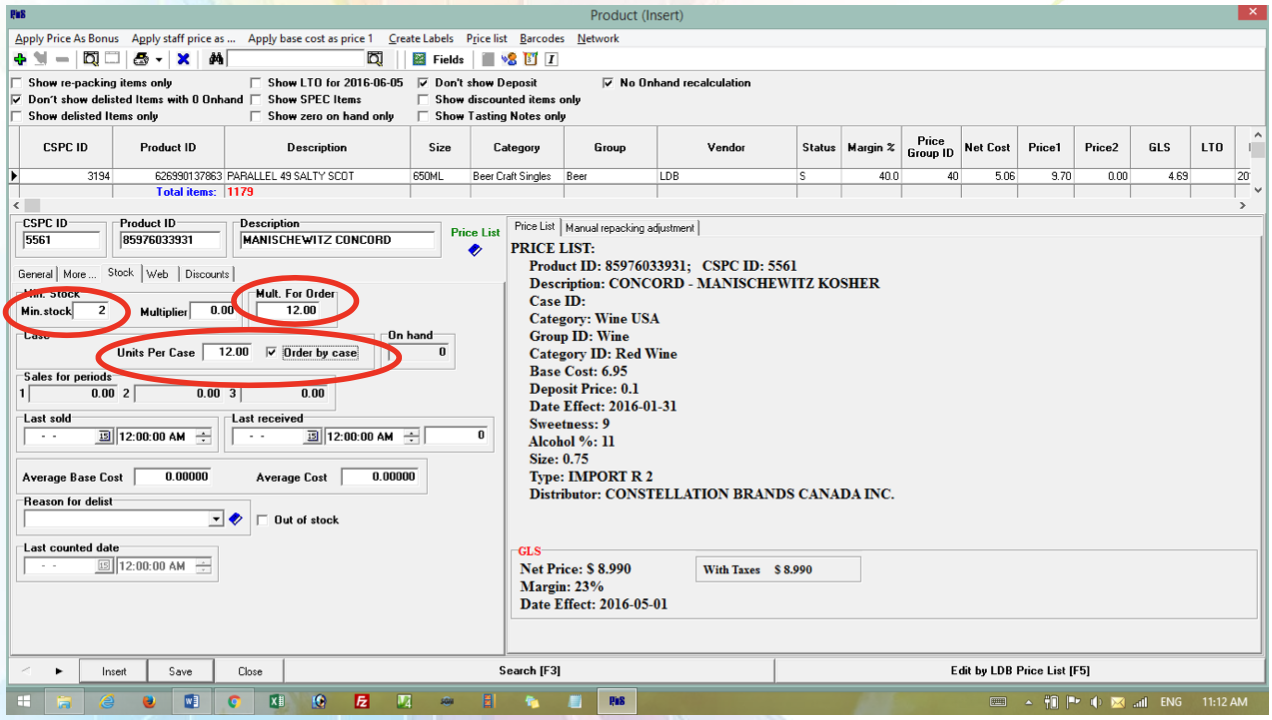
Task: Expand the Reason for delist dropdown
Action: pos(216,519)
